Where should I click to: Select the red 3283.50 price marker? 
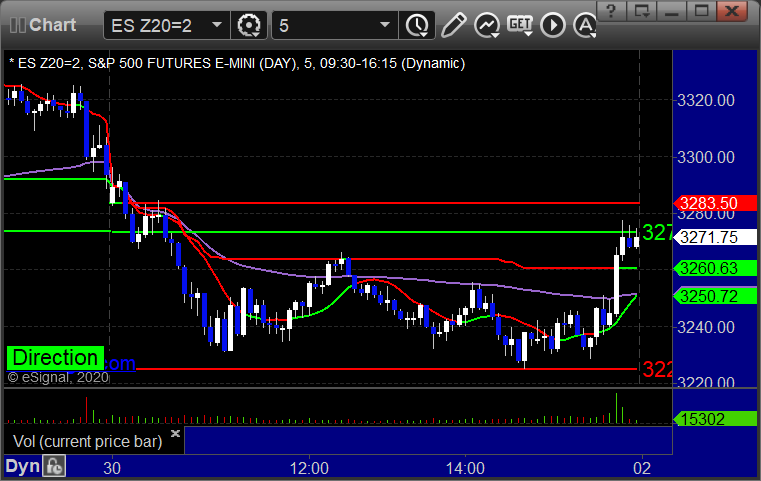click(715, 203)
